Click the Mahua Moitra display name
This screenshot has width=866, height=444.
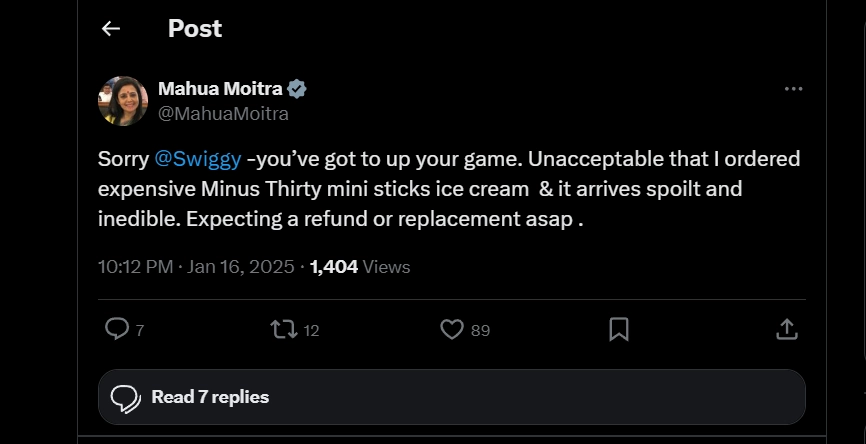tap(220, 89)
